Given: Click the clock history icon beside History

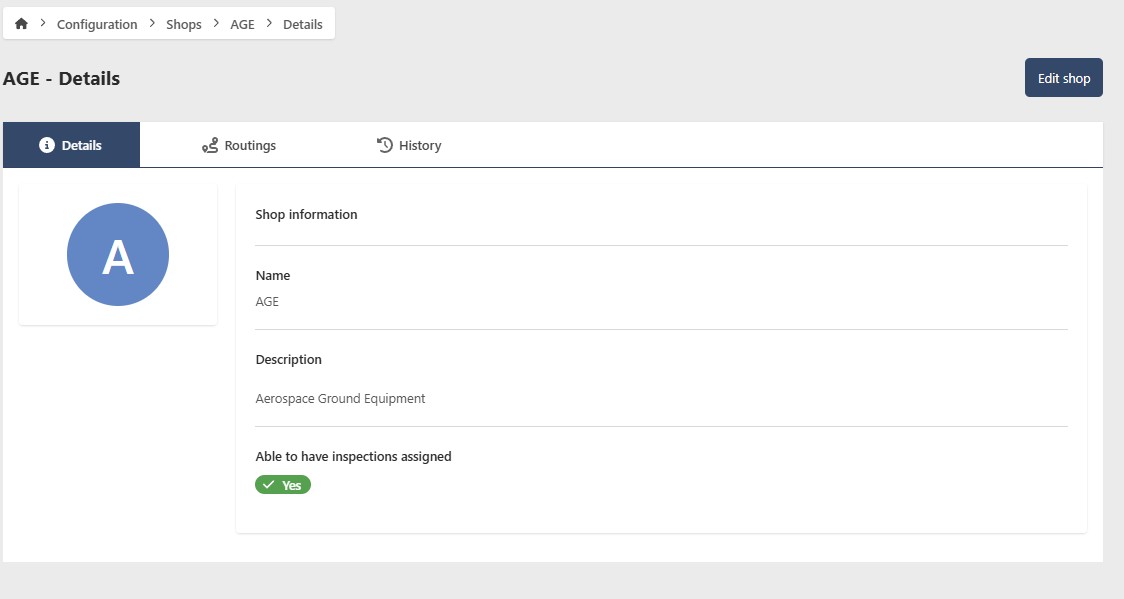Looking at the screenshot, I should pos(384,144).
